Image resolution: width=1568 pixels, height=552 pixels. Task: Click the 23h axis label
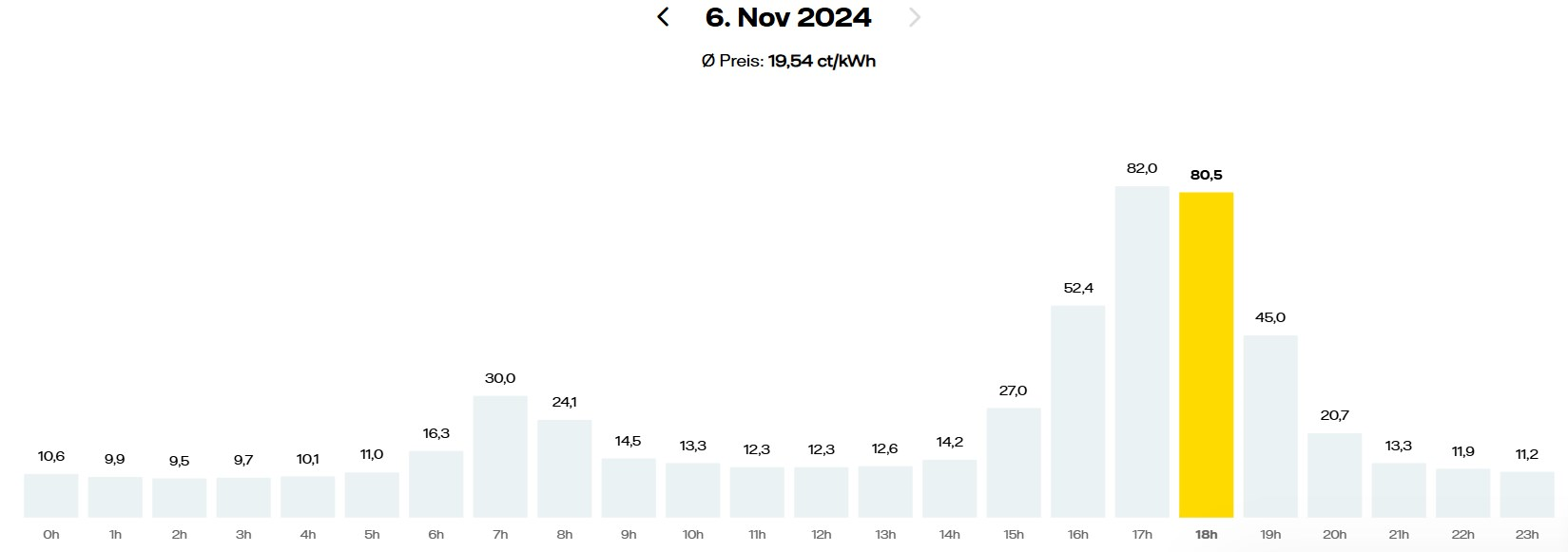pos(1527,535)
